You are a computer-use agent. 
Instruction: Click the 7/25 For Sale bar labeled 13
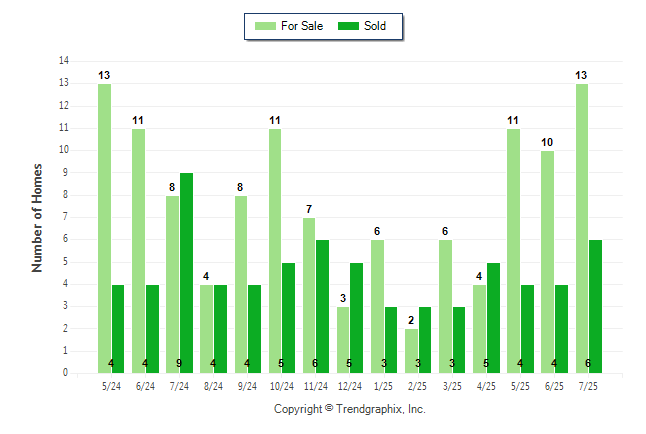point(582,229)
